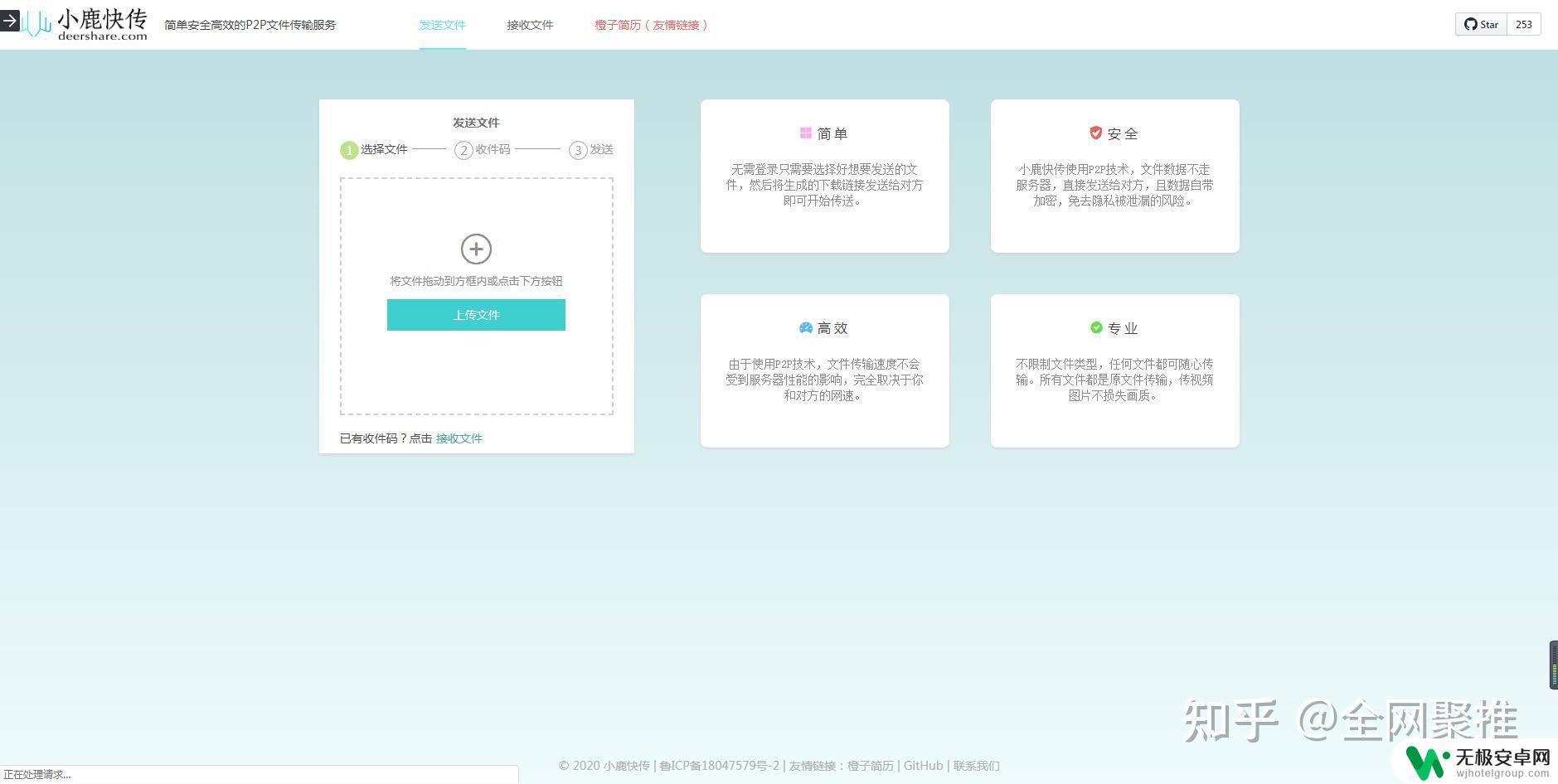Open the 橙子简历 footer link

pos(871,766)
